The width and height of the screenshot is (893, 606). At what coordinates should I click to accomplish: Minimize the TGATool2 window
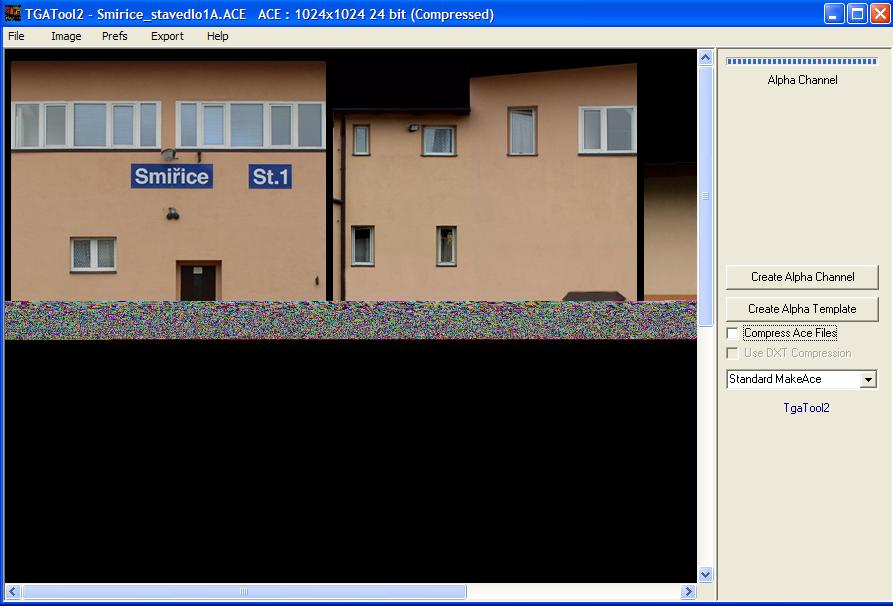[x=834, y=14]
